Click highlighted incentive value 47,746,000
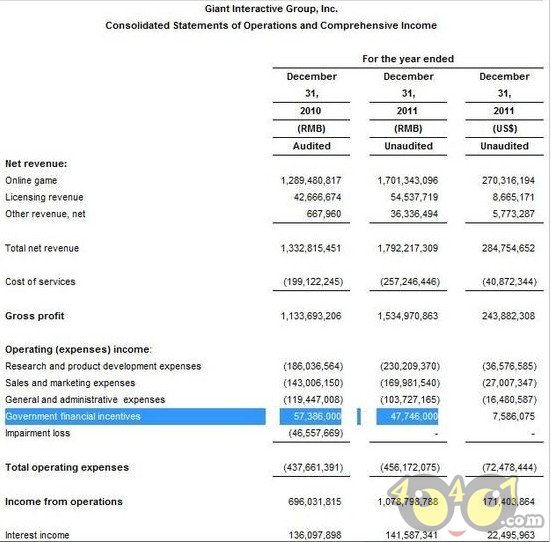Viewport: 551px width, 542px height. click(x=415, y=417)
